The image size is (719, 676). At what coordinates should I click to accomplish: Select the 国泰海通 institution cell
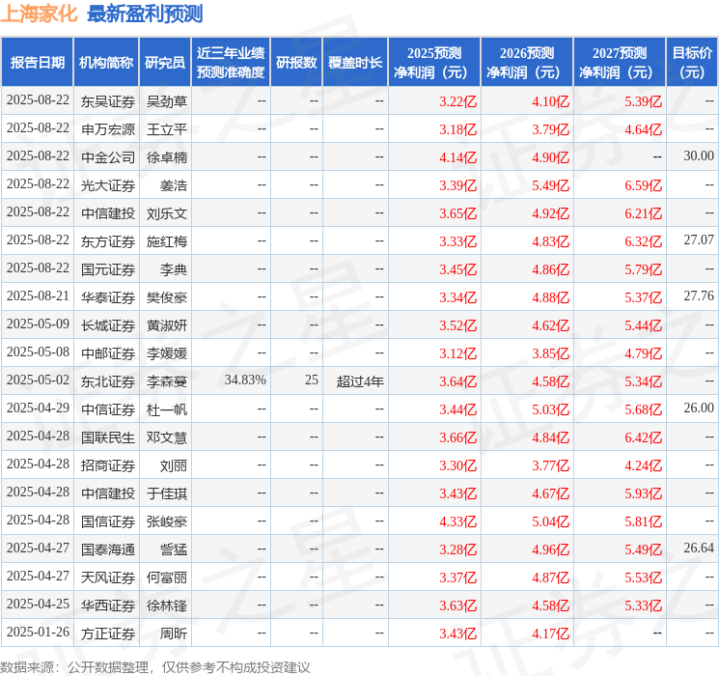coord(108,549)
